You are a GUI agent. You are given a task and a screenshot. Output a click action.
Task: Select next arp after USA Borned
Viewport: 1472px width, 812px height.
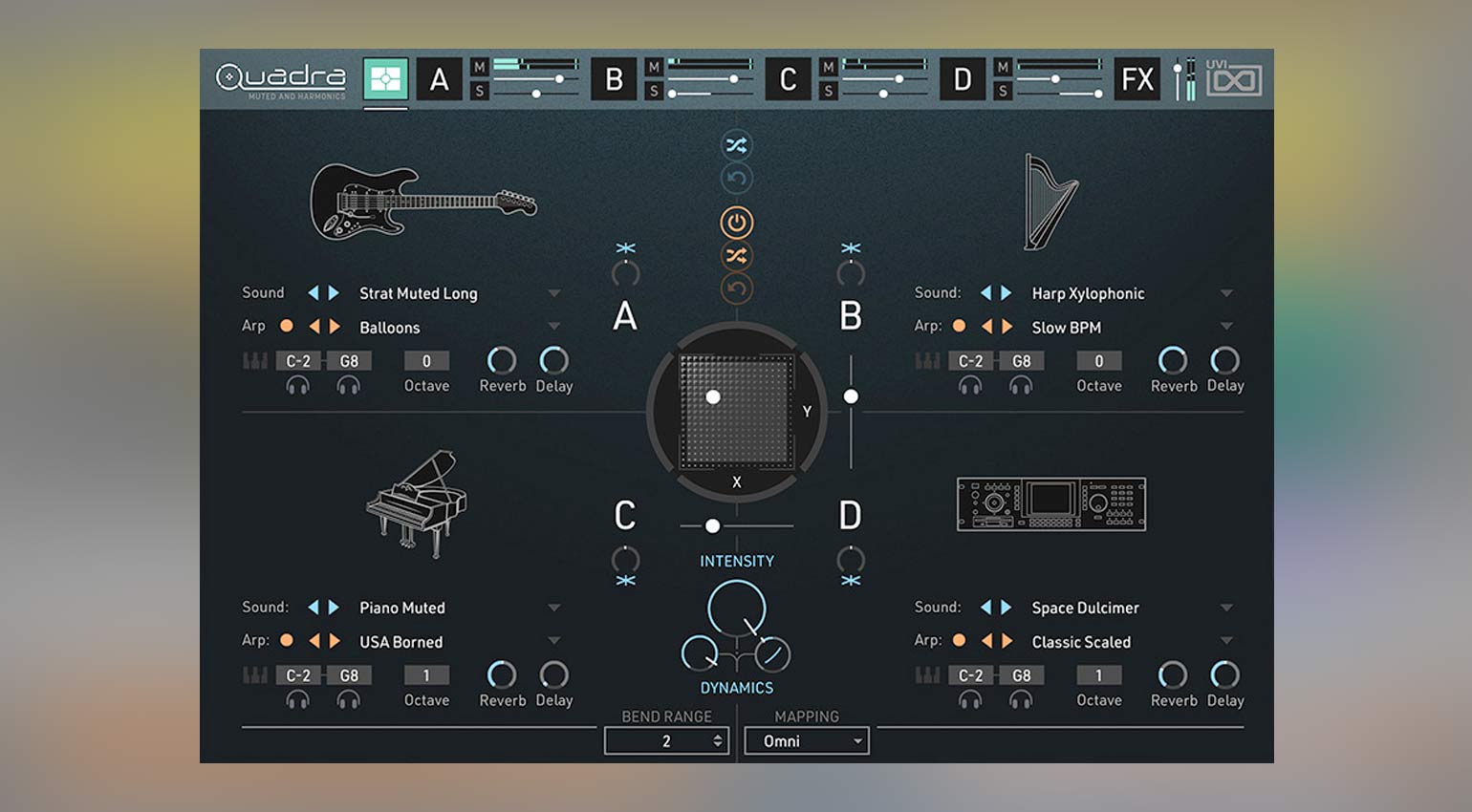(335, 641)
